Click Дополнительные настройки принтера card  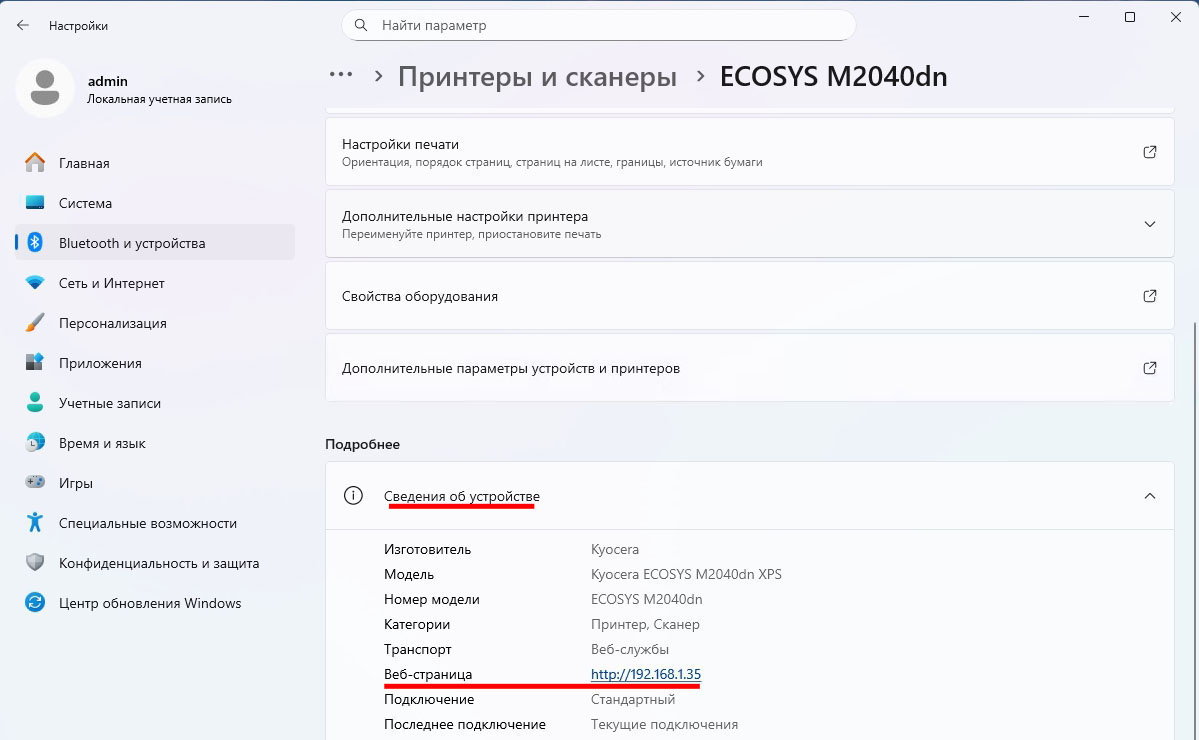coord(749,224)
